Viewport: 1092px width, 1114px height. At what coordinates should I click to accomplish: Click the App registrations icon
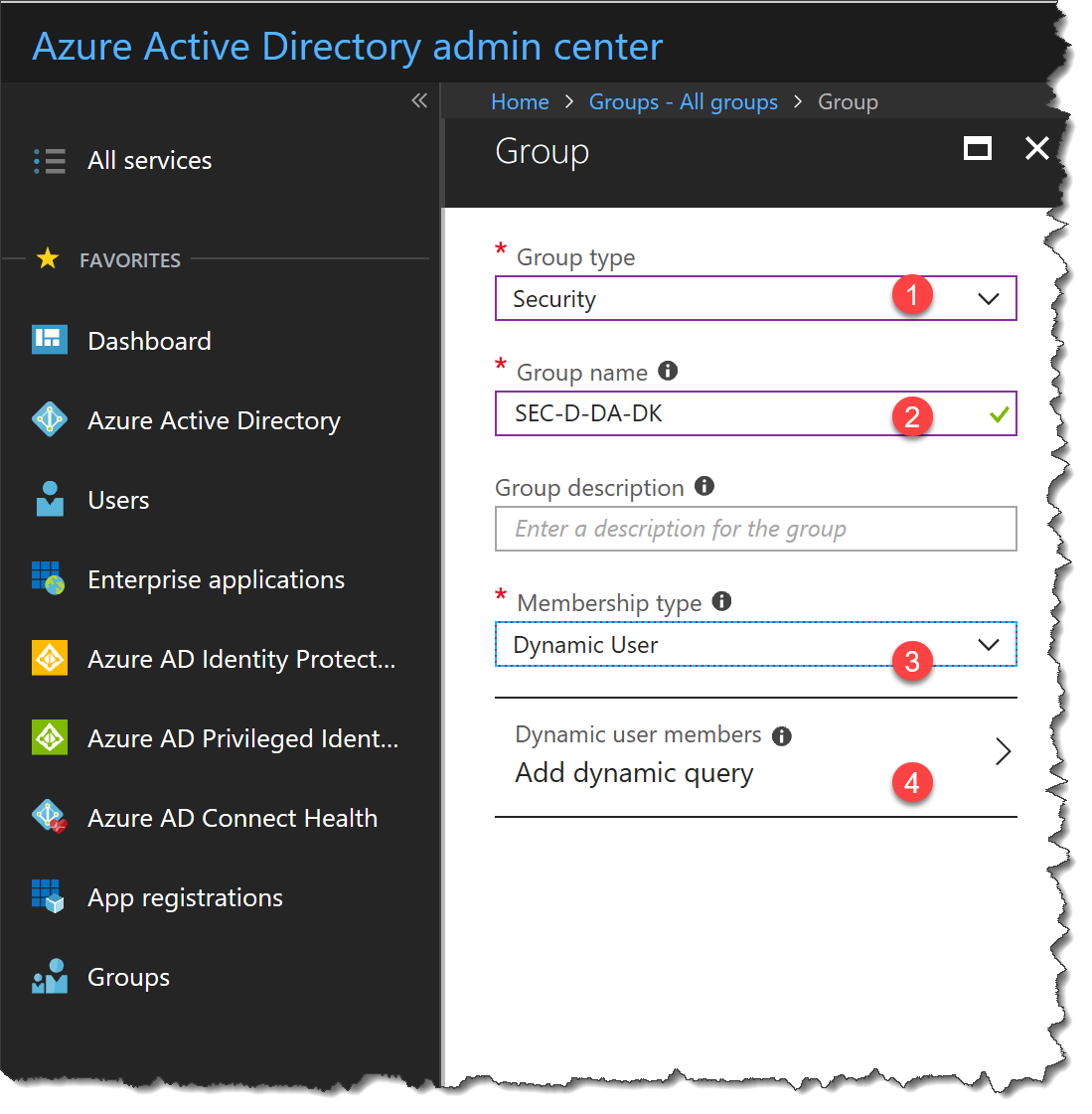47,896
